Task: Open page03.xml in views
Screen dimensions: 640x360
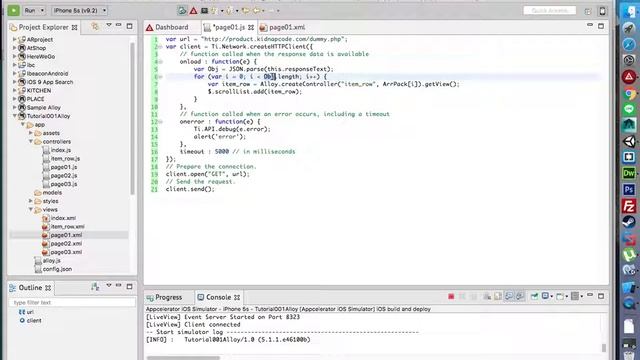Action: click(x=66, y=252)
